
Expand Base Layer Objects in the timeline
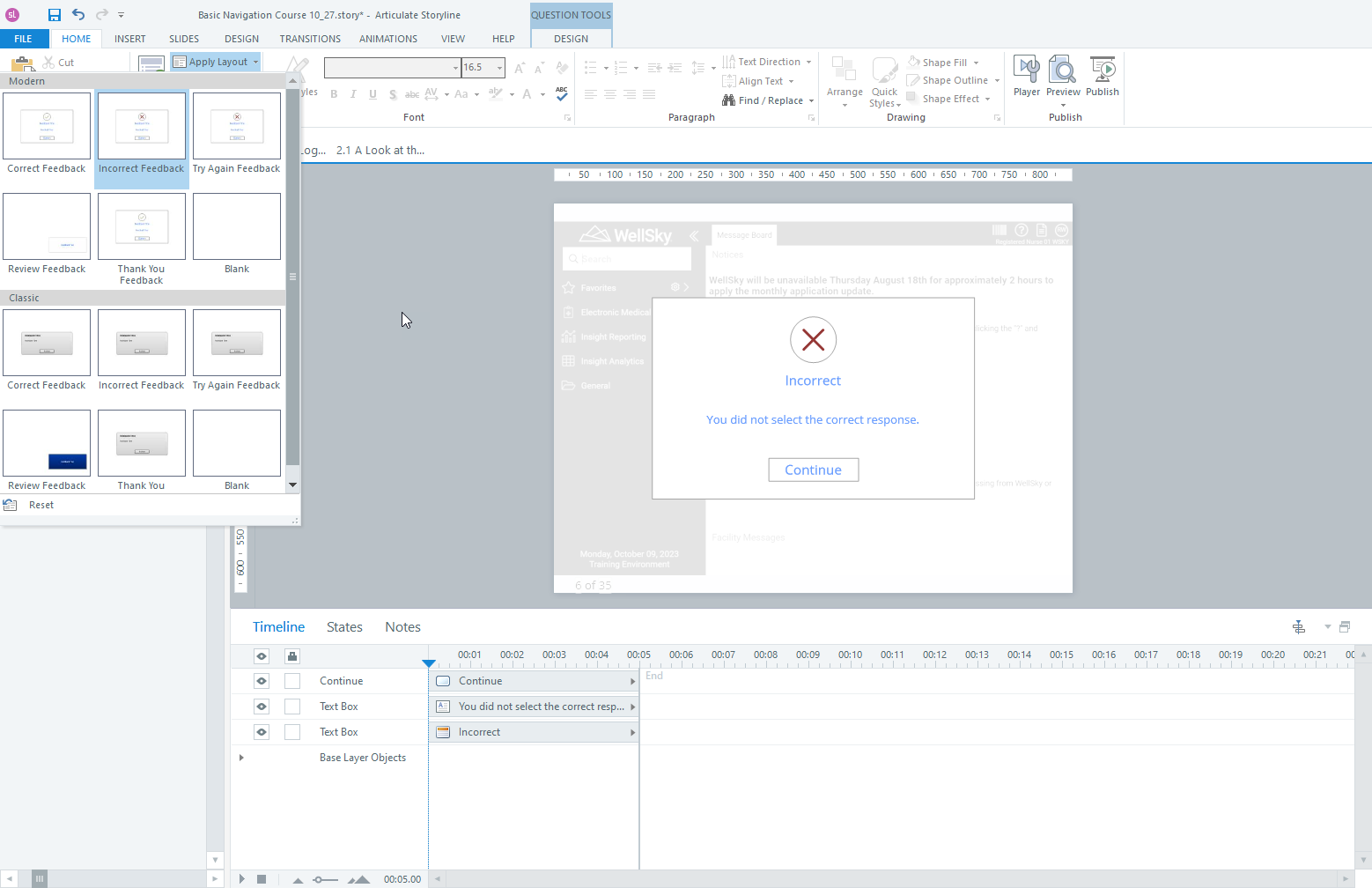[x=241, y=757]
